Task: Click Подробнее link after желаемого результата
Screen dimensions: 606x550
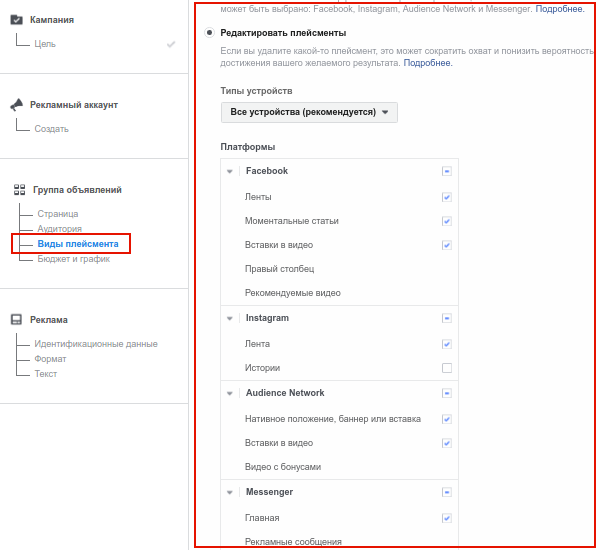Action: click(428, 63)
